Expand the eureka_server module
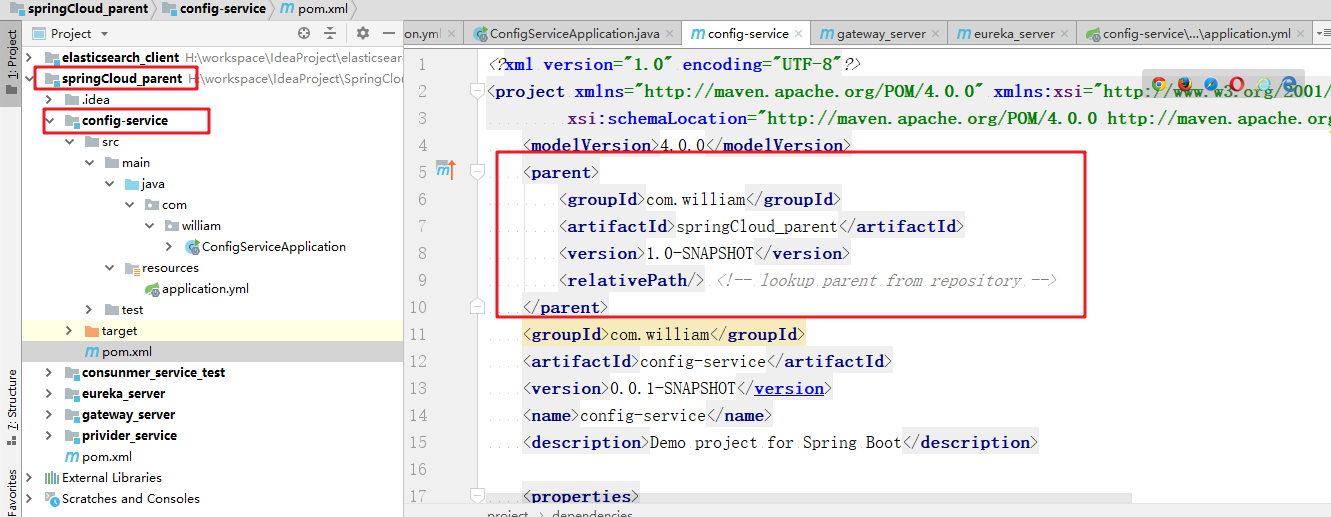Image resolution: width=1331 pixels, height=517 pixels. 49,393
